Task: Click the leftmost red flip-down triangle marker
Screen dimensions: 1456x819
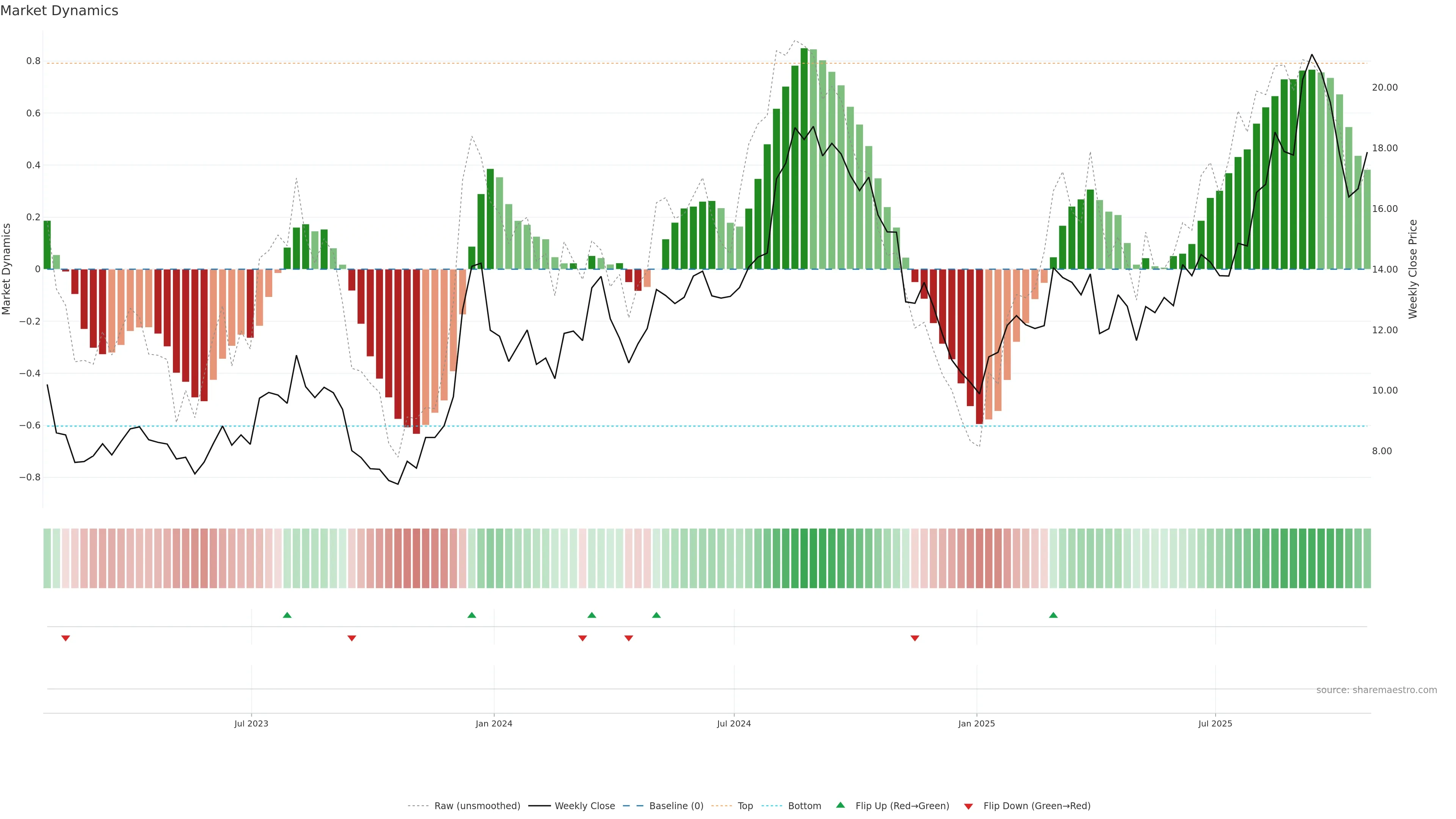Action: point(66,638)
